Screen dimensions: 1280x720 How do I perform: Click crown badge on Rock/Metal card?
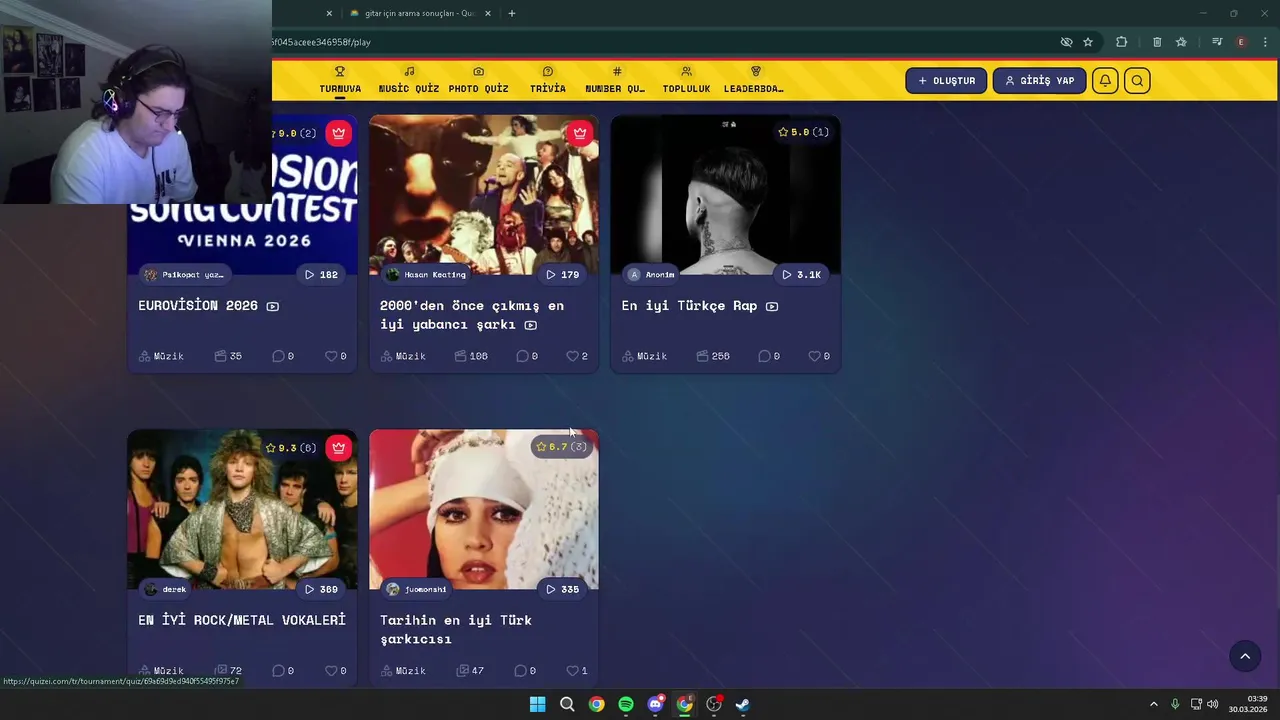[x=339, y=448]
